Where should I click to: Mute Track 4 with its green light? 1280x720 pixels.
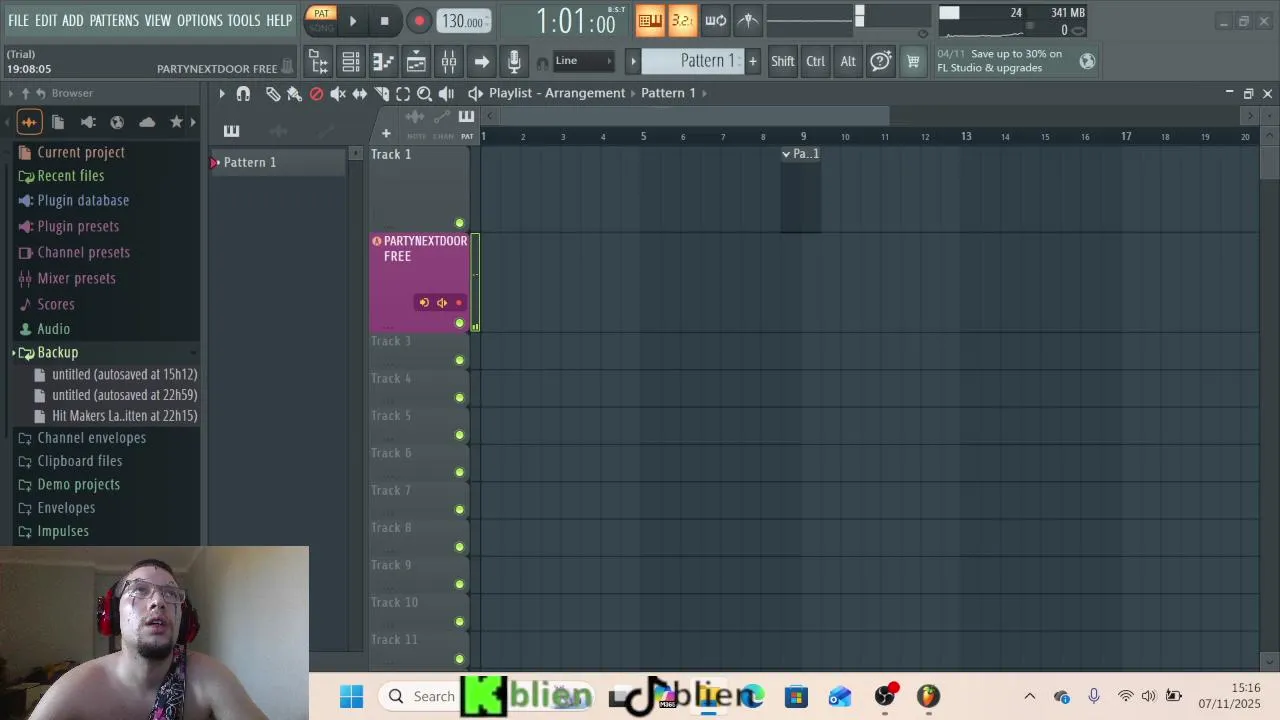pos(459,397)
